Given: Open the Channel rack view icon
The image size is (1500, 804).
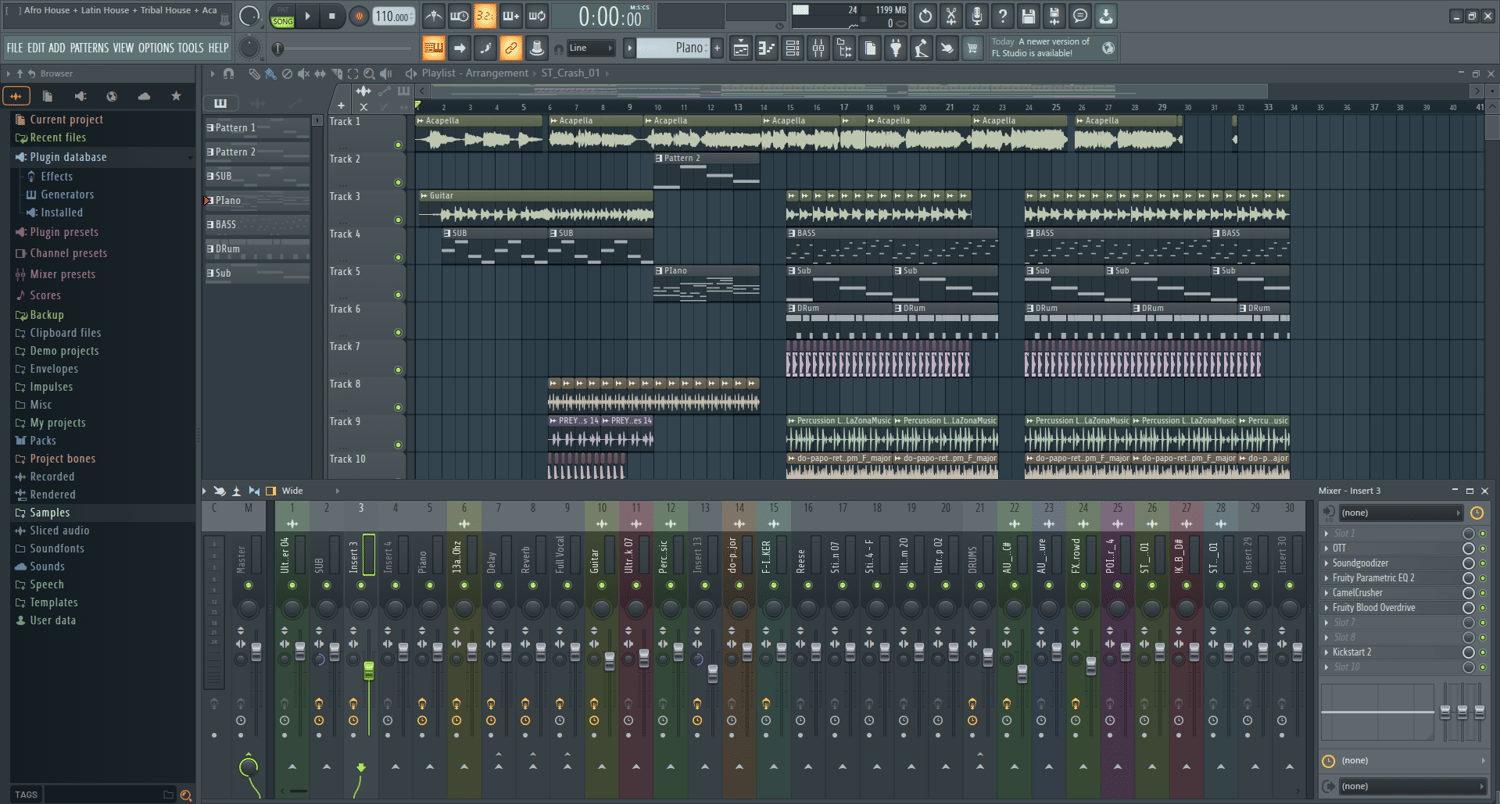Looking at the screenshot, I should [793, 47].
